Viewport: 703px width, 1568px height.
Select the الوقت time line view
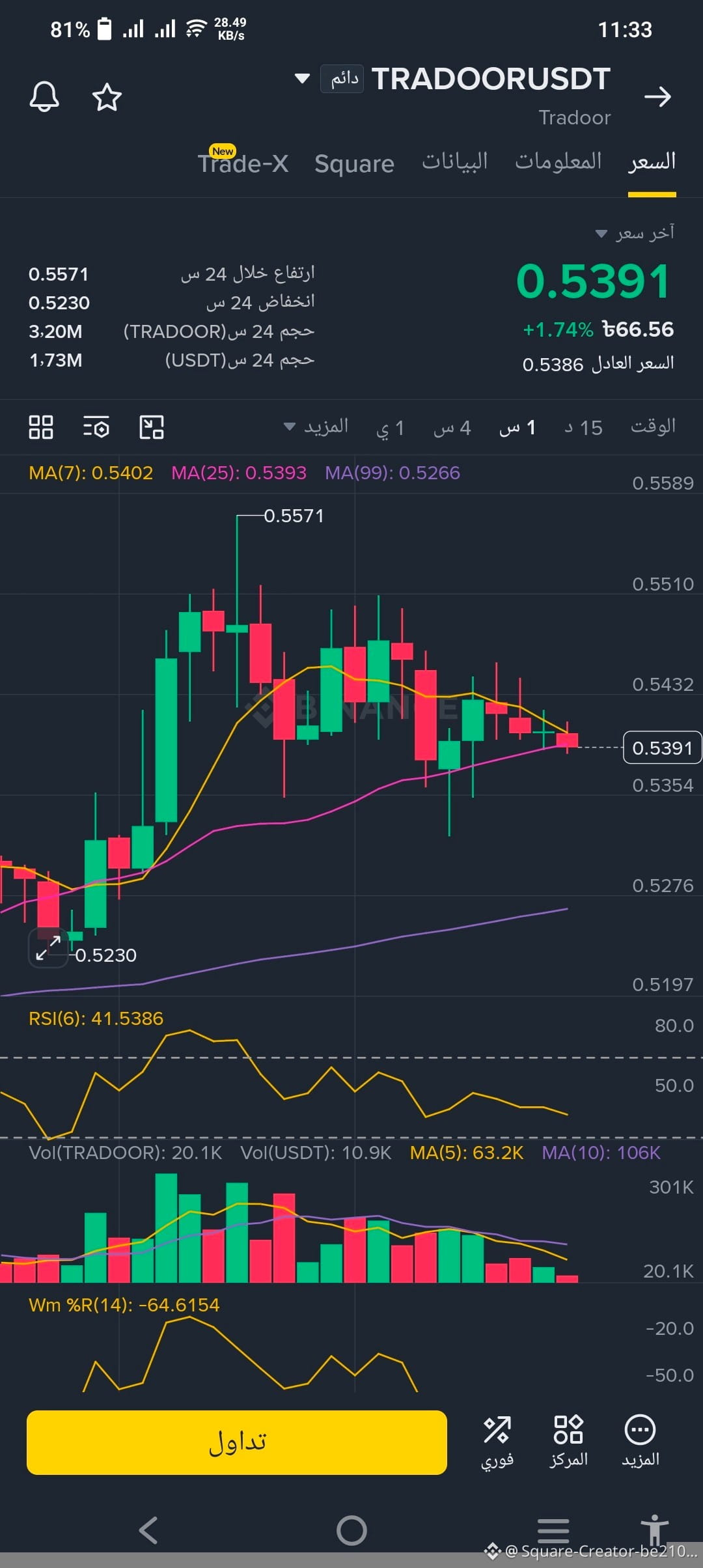point(653,427)
